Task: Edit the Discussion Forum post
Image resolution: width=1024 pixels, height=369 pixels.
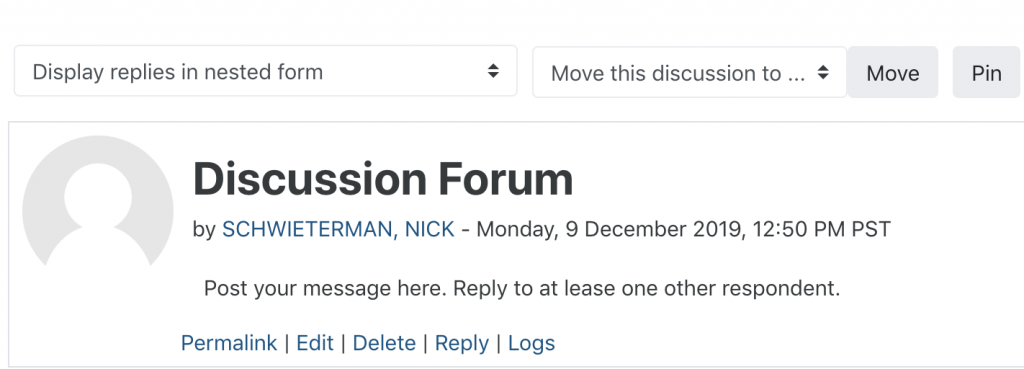Action: point(315,343)
